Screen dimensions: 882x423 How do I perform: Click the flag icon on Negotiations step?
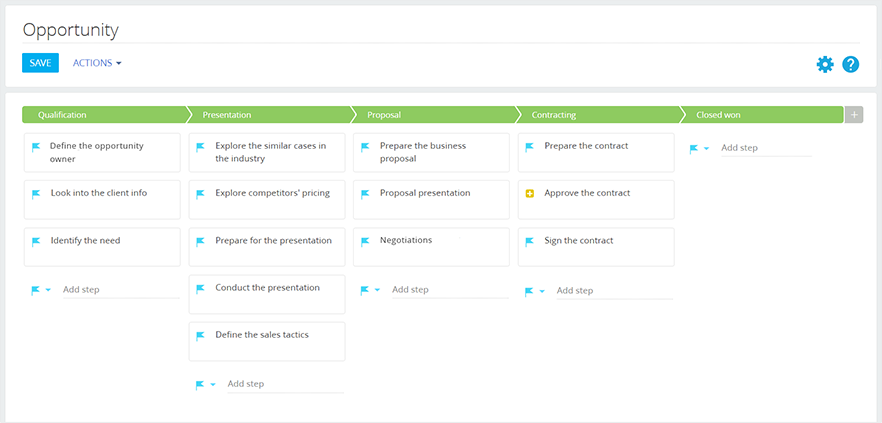point(365,241)
